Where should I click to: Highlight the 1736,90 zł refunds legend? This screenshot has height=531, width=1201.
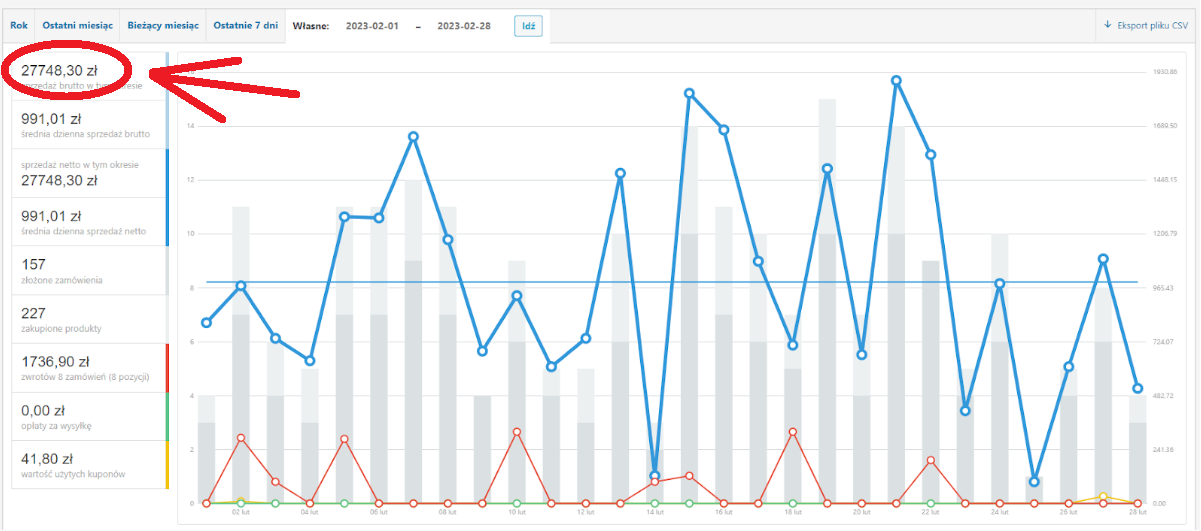[90, 367]
